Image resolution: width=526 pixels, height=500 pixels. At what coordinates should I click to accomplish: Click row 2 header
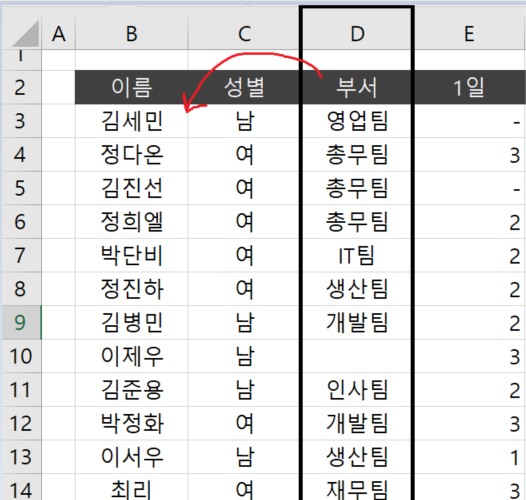[x=21, y=87]
